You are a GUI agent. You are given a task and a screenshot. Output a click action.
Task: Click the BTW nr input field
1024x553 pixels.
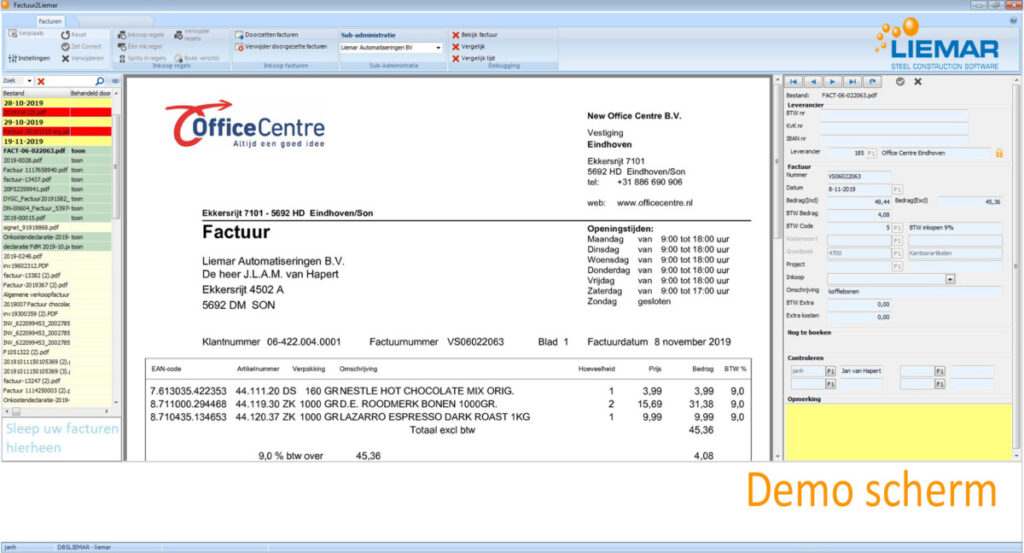pyautogui.click(x=894, y=114)
